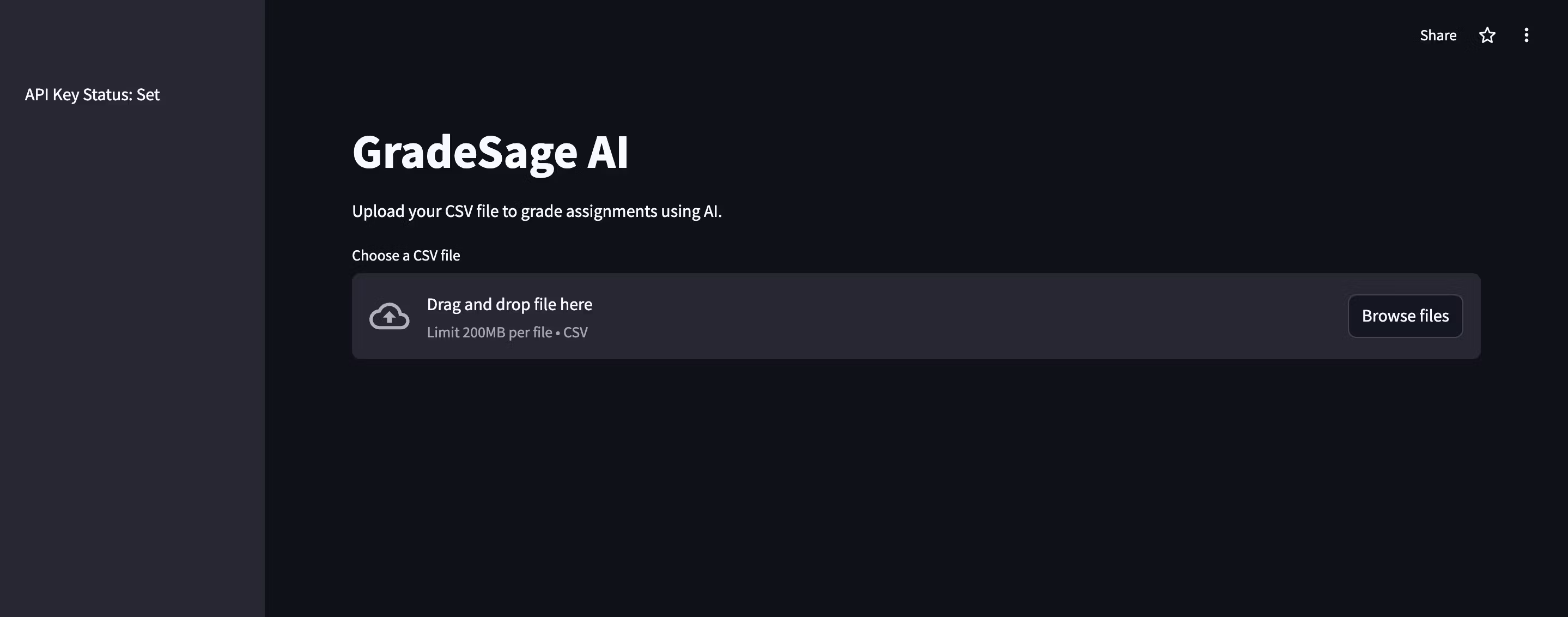Click the 'Limit 200MB per file' hint
The height and width of the screenshot is (617, 1568).
click(x=489, y=332)
